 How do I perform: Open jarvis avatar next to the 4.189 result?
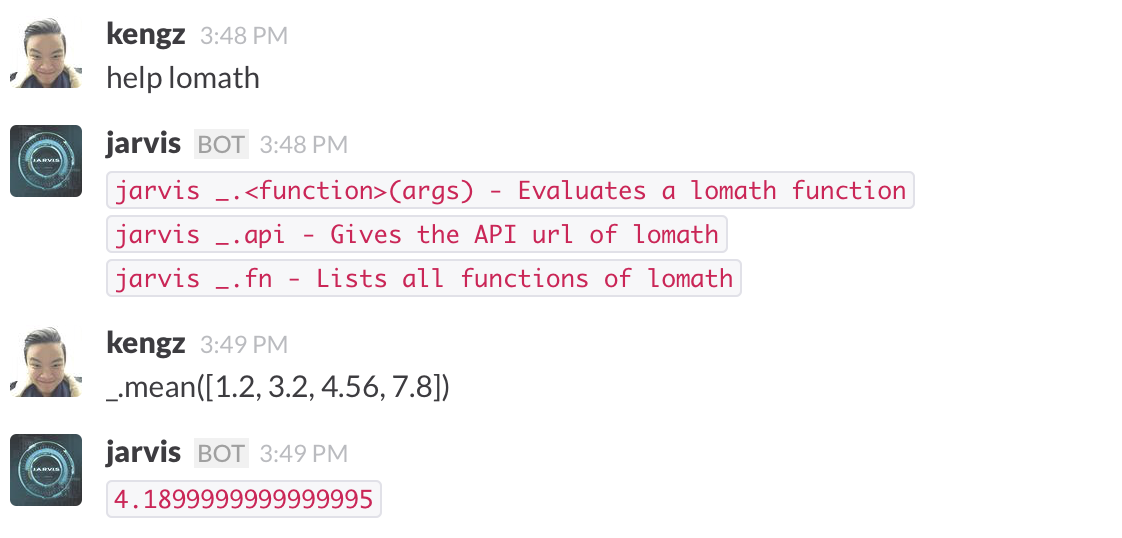[x=46, y=470]
